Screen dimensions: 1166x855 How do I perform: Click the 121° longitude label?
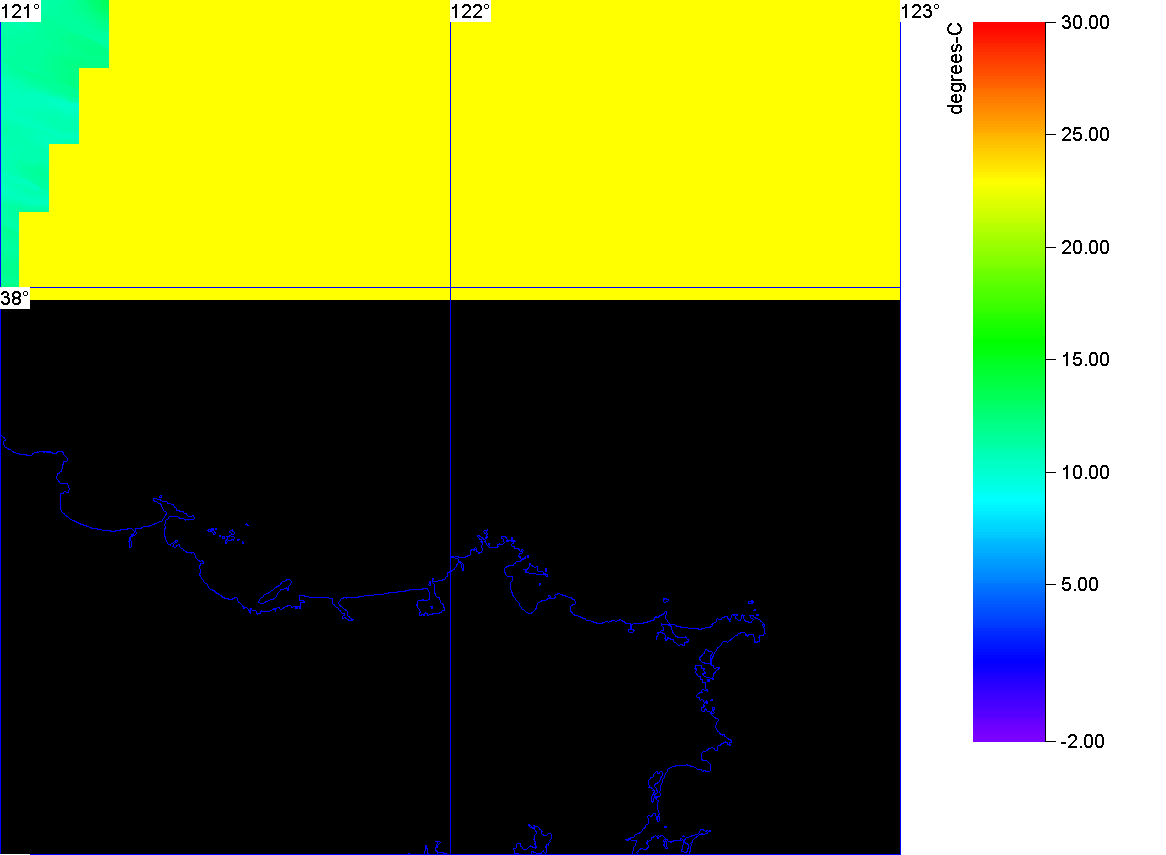pos(20,11)
